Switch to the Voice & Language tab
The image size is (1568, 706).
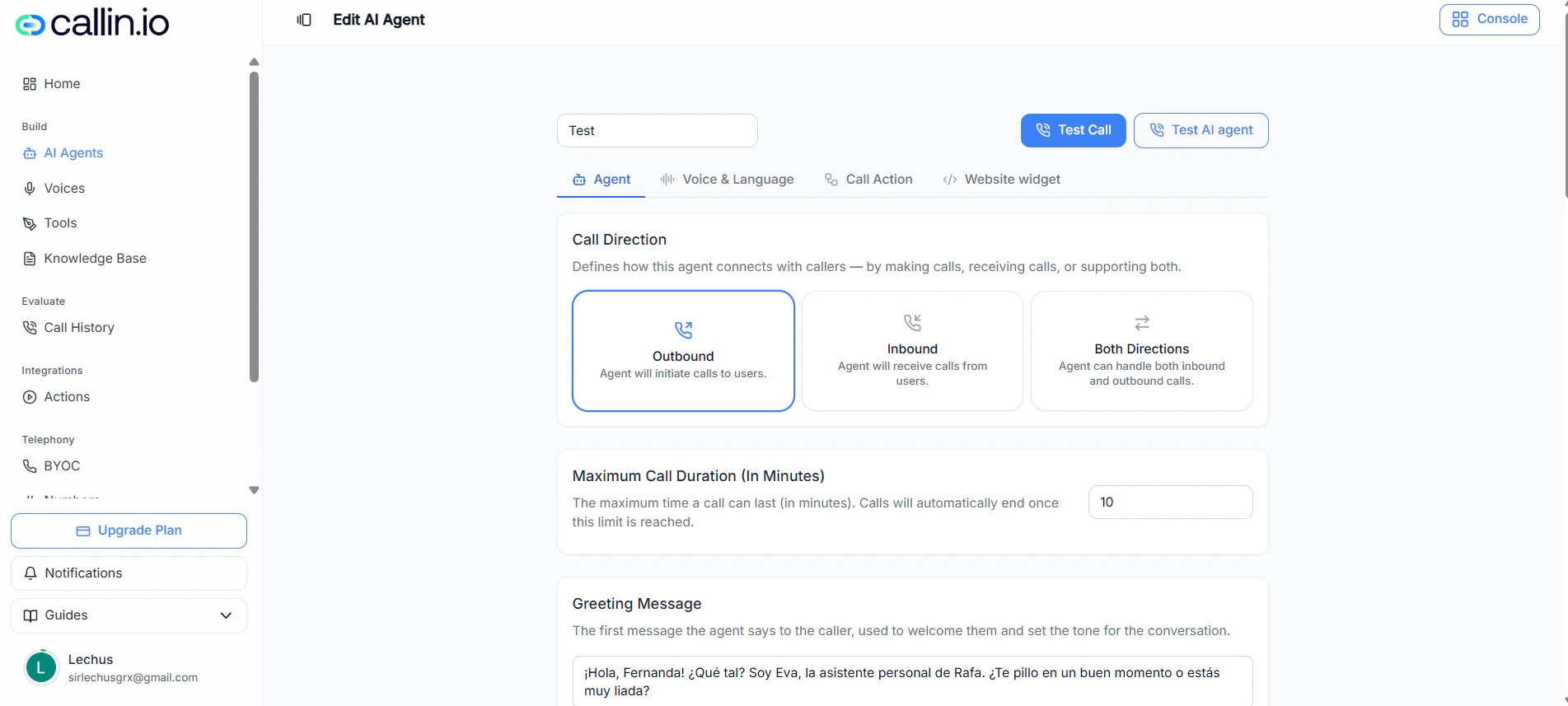click(727, 180)
